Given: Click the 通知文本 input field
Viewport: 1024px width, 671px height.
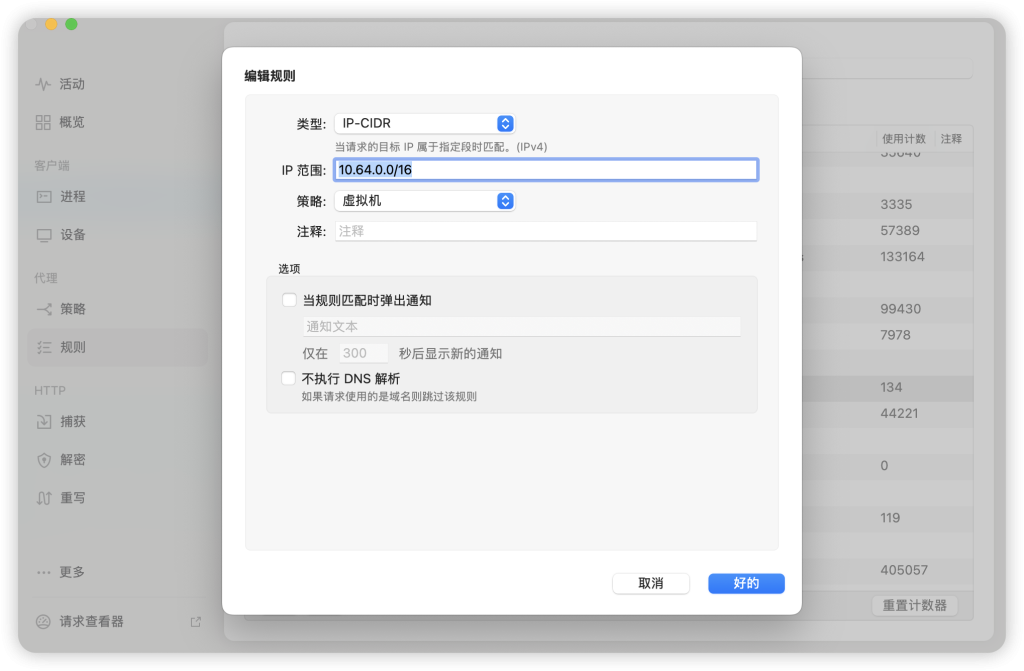Looking at the screenshot, I should [x=522, y=327].
